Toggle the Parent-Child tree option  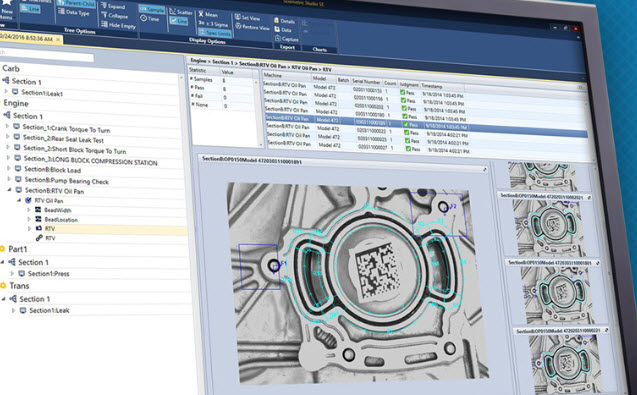click(76, 4)
